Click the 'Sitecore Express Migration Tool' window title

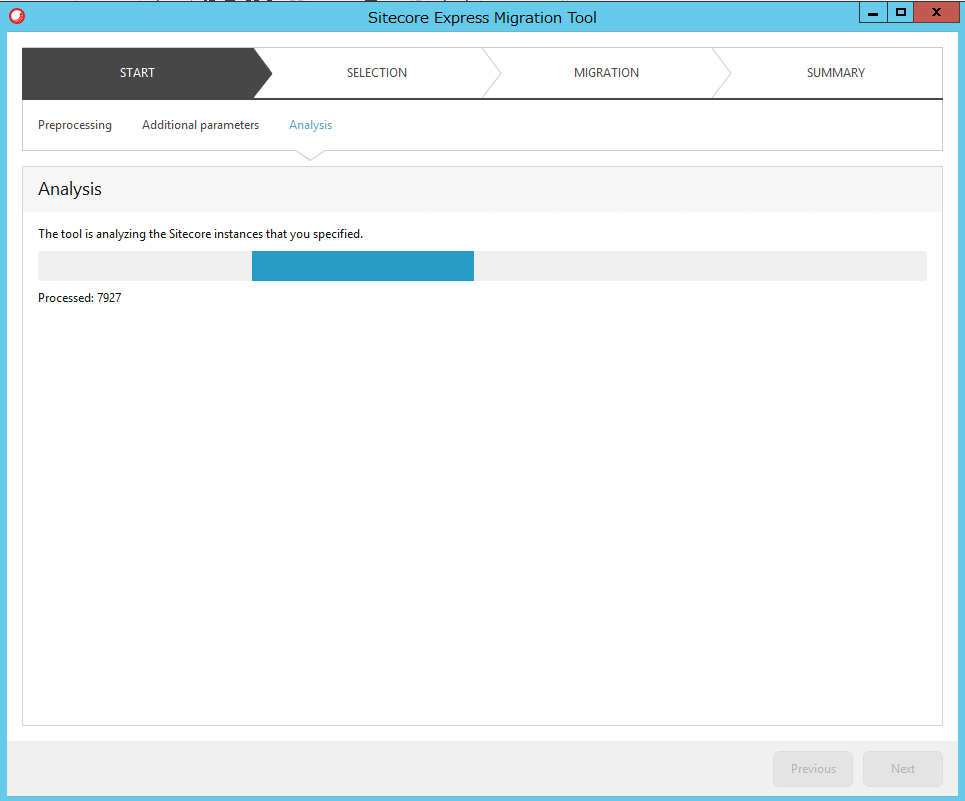(482, 17)
